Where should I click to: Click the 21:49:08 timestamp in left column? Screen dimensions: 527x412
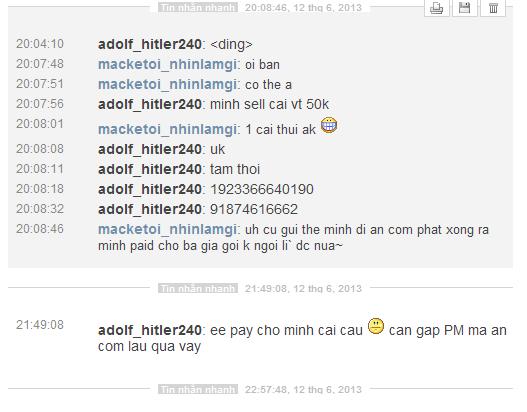[40, 325]
